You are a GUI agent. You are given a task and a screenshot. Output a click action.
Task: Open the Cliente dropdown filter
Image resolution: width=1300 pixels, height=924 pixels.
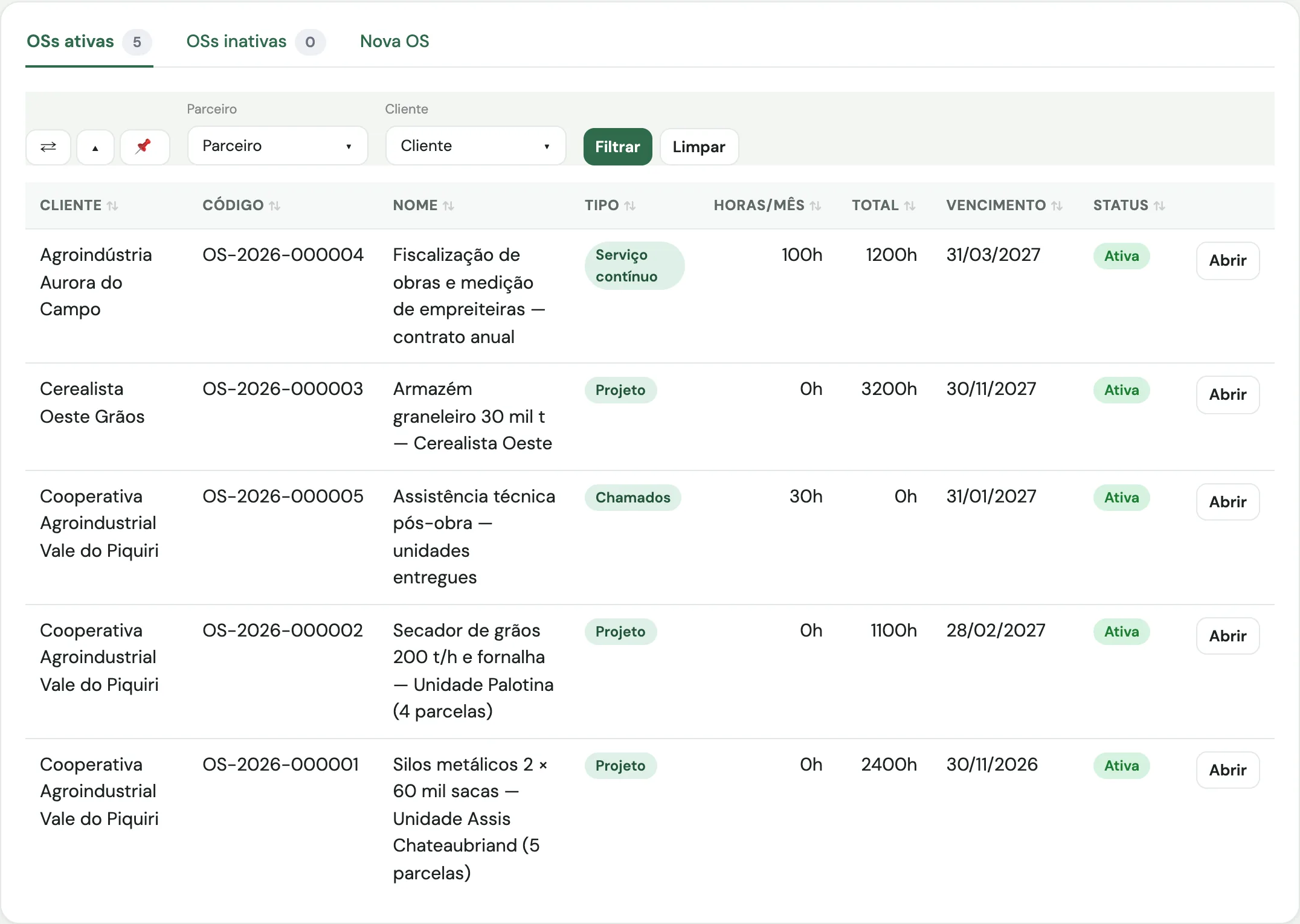pyautogui.click(x=476, y=146)
